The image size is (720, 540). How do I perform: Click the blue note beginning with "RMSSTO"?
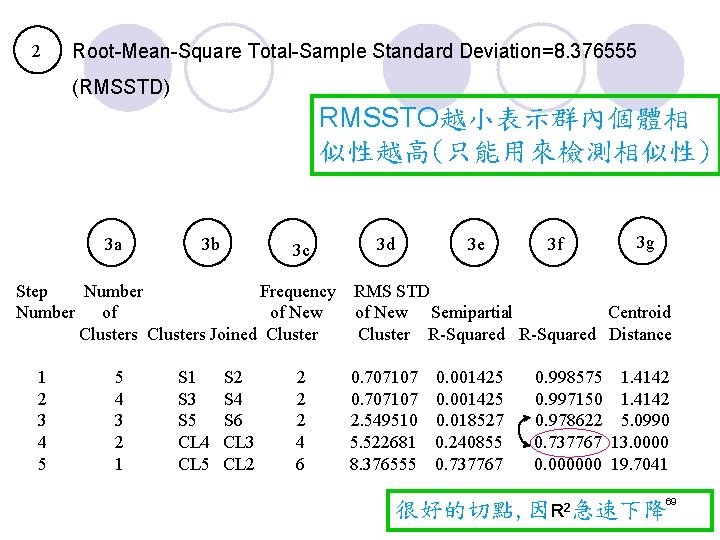(514, 135)
